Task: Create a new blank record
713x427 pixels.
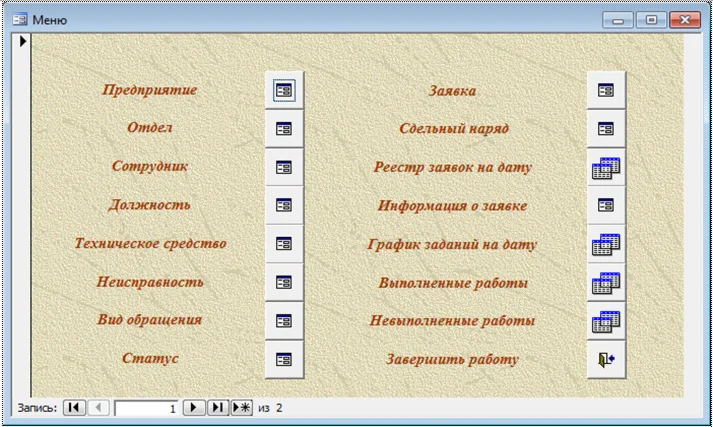Action: click(x=241, y=407)
